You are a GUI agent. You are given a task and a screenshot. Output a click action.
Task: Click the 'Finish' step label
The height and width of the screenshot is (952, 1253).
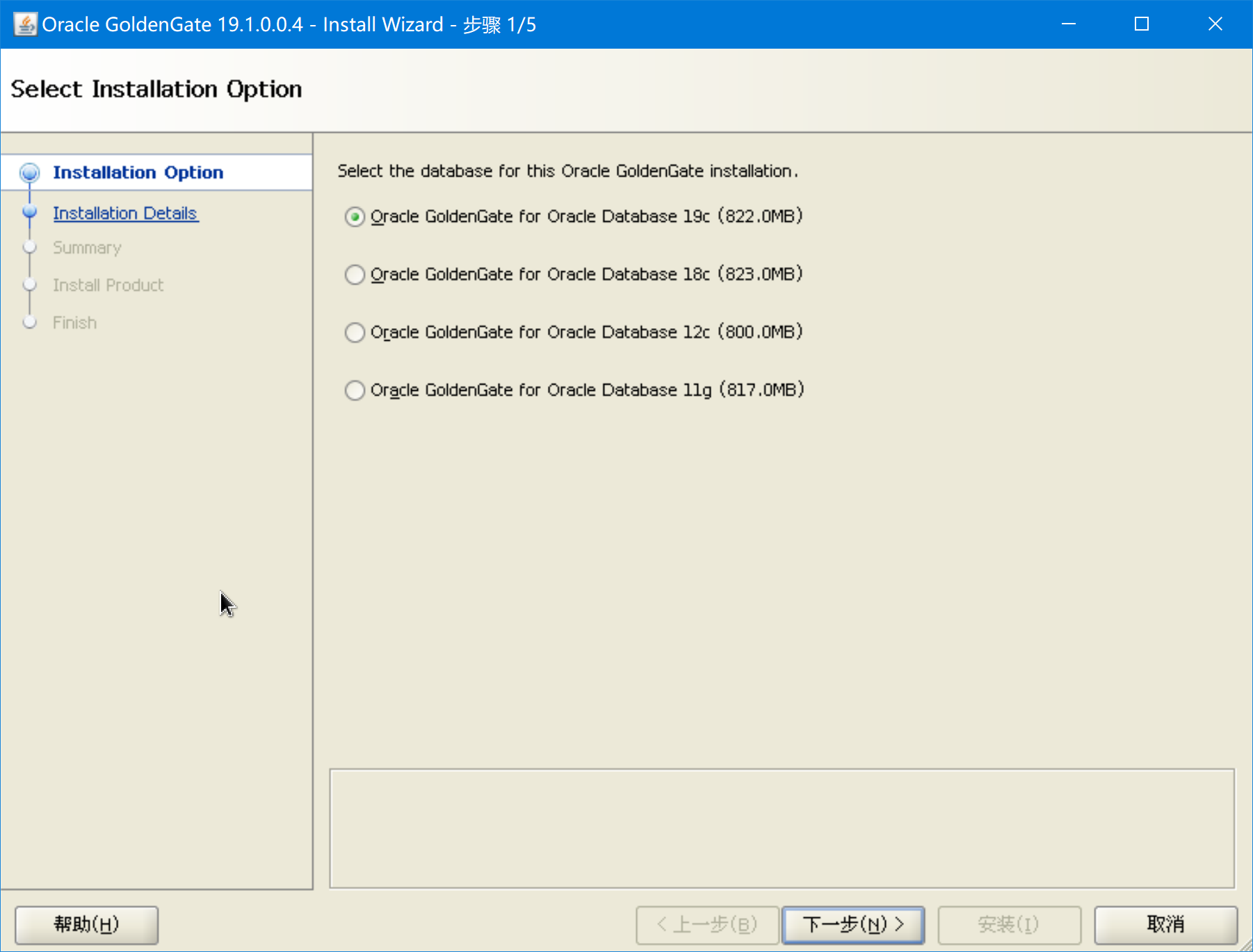point(75,323)
